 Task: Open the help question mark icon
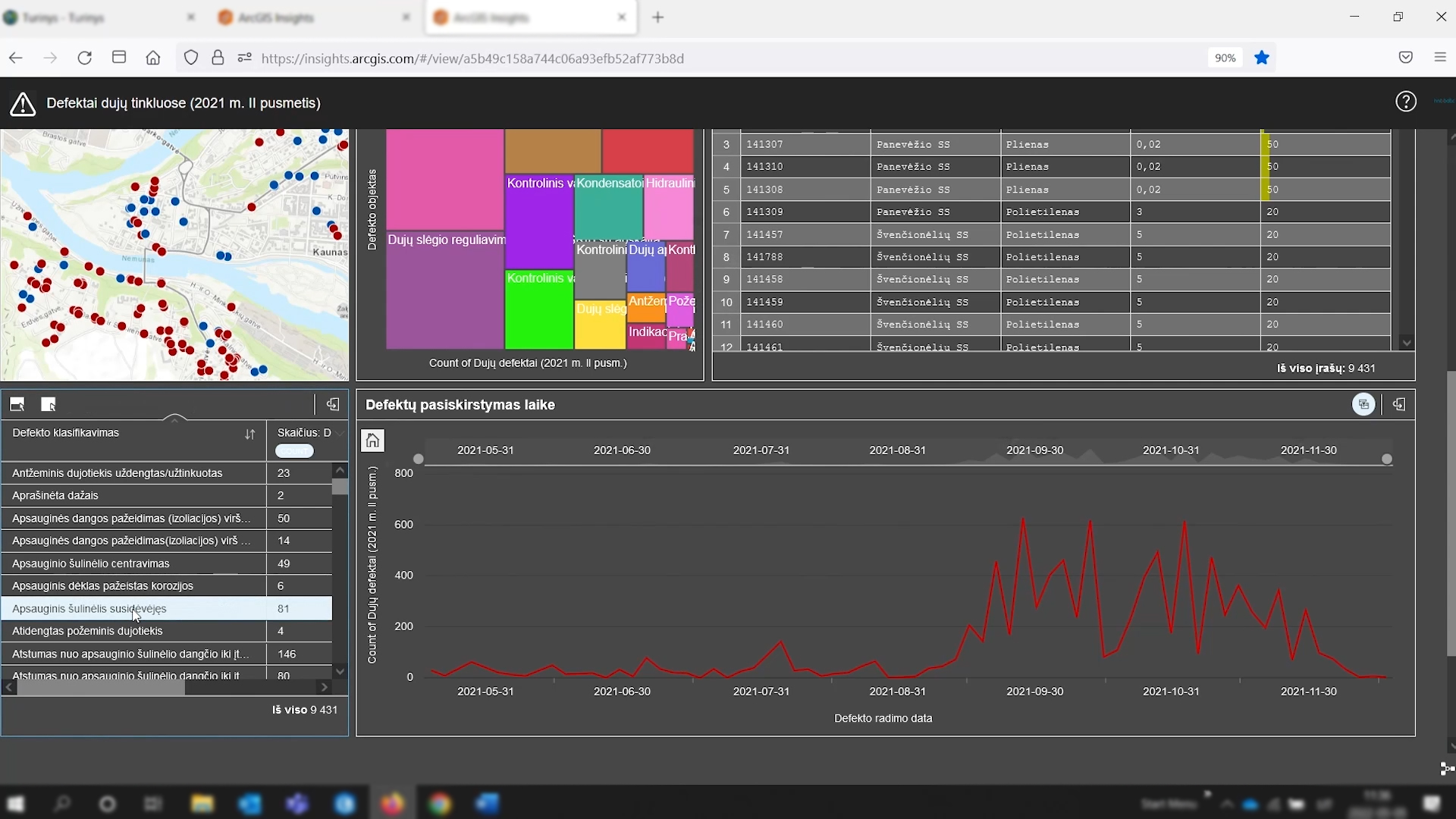pyautogui.click(x=1406, y=102)
